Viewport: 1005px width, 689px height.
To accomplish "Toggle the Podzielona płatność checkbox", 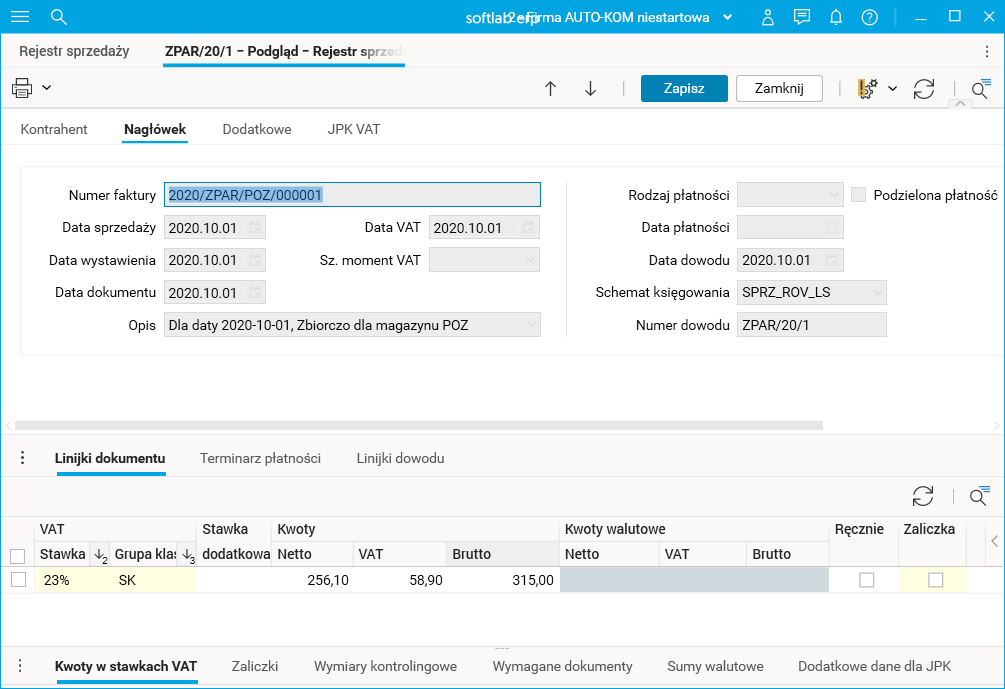I will (x=858, y=195).
